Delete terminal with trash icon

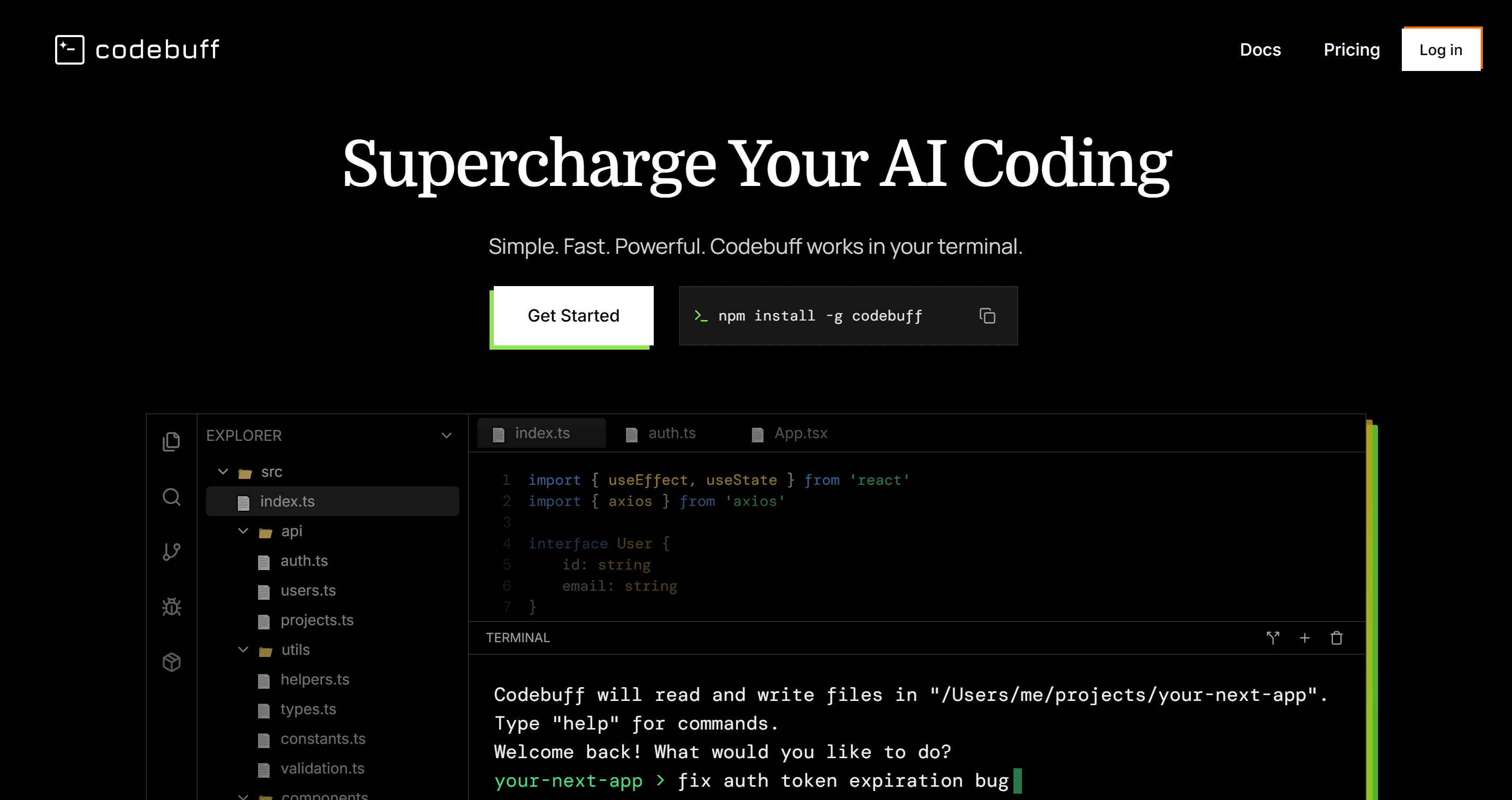point(1337,638)
